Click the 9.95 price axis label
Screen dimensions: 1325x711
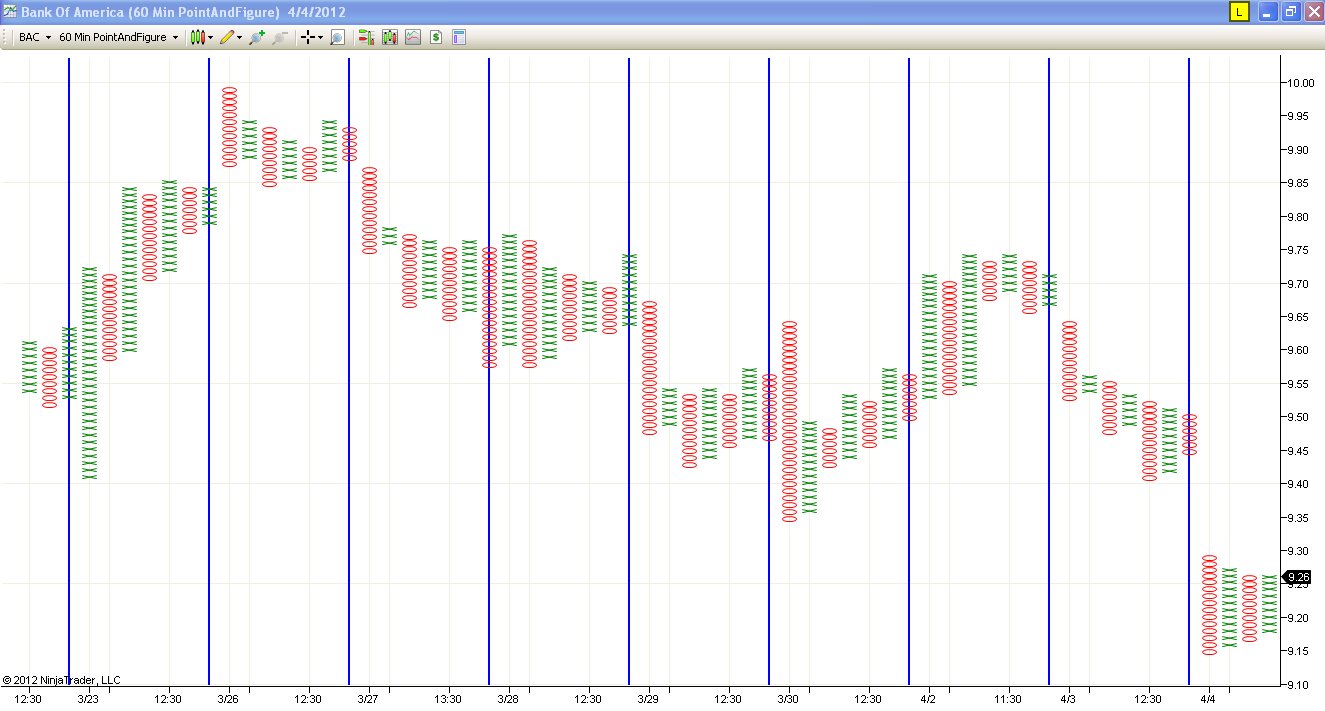tap(1299, 116)
